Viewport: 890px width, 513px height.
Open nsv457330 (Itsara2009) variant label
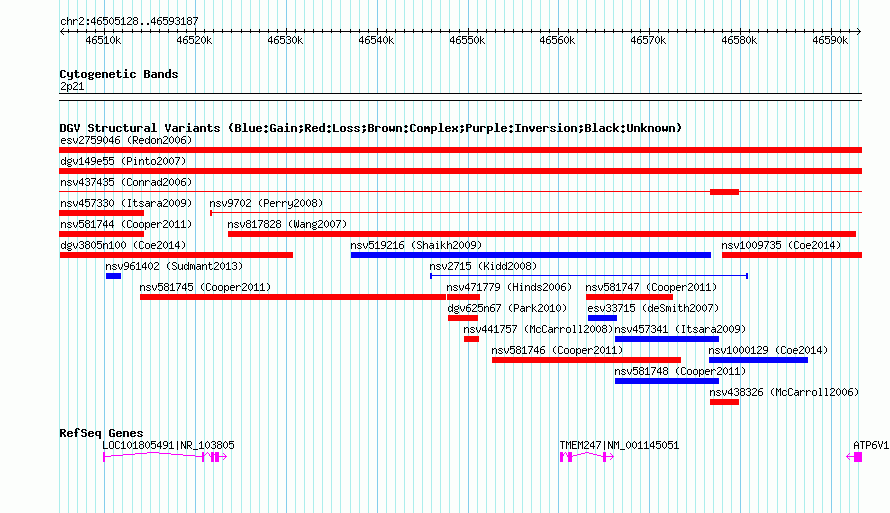coord(126,203)
